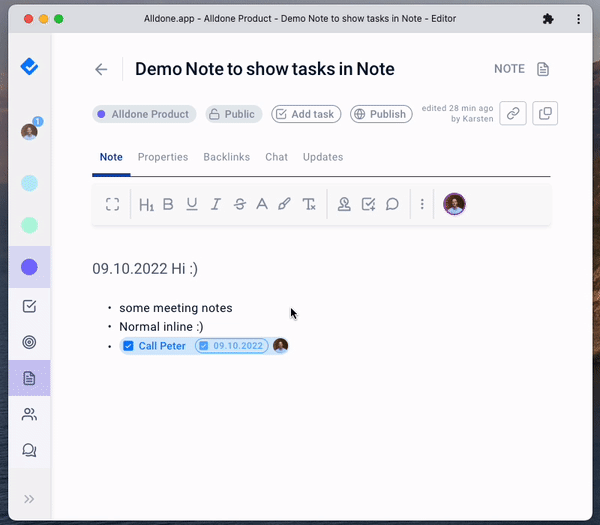Click the 'edited 28 min ago' text

coord(457,108)
